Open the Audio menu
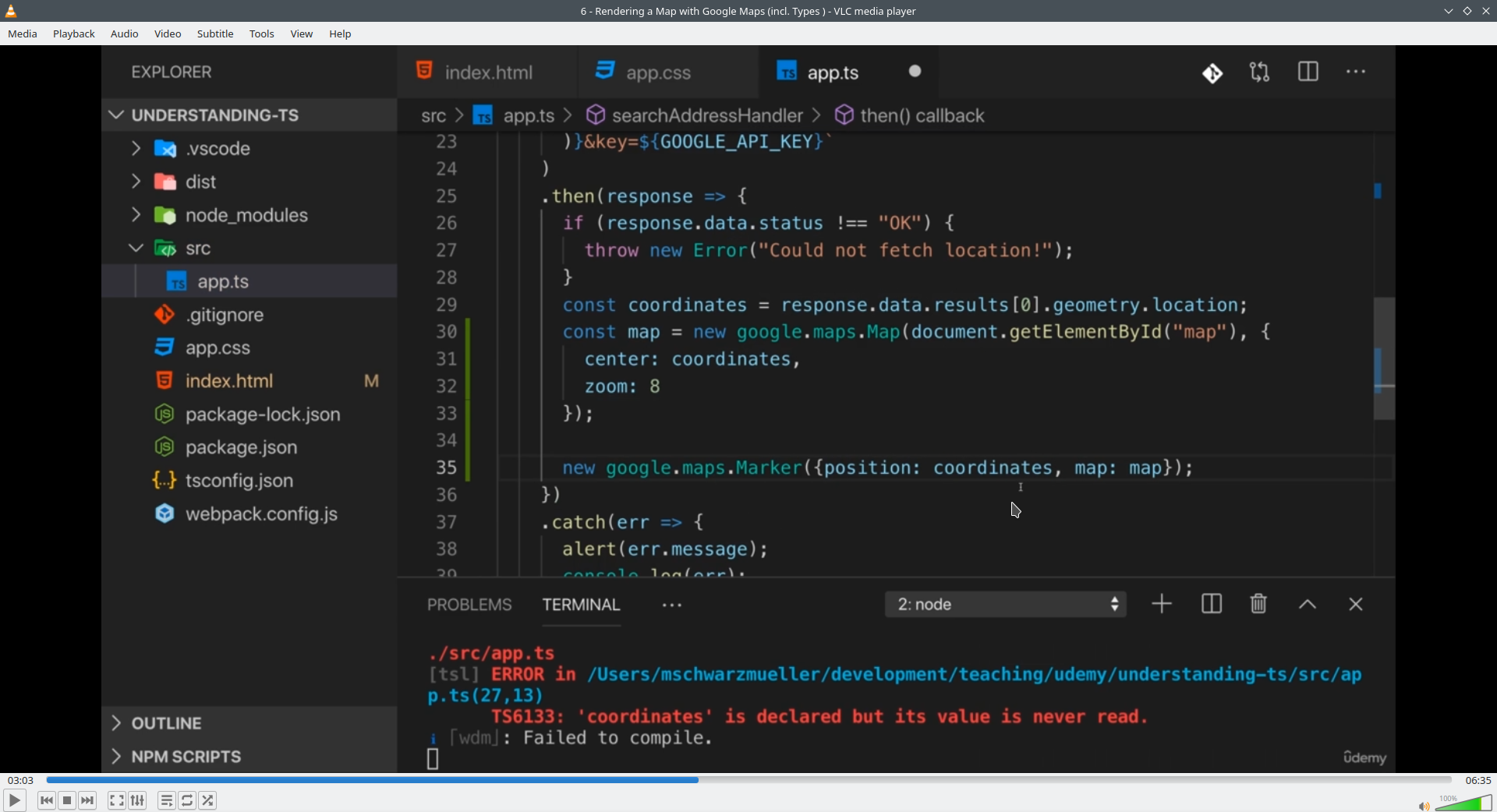1497x812 pixels. 124,34
